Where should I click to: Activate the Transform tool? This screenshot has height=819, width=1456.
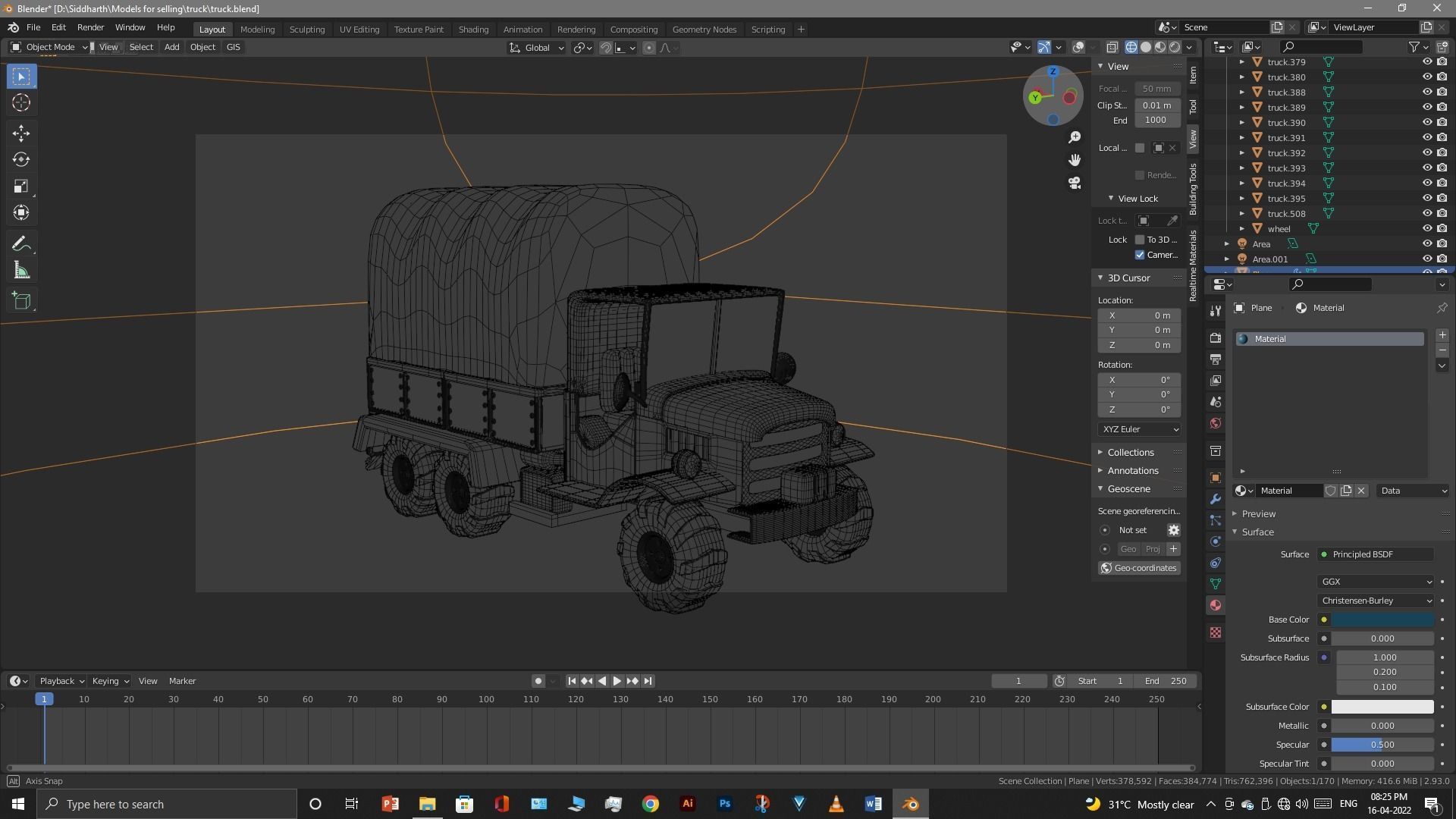tap(21, 213)
